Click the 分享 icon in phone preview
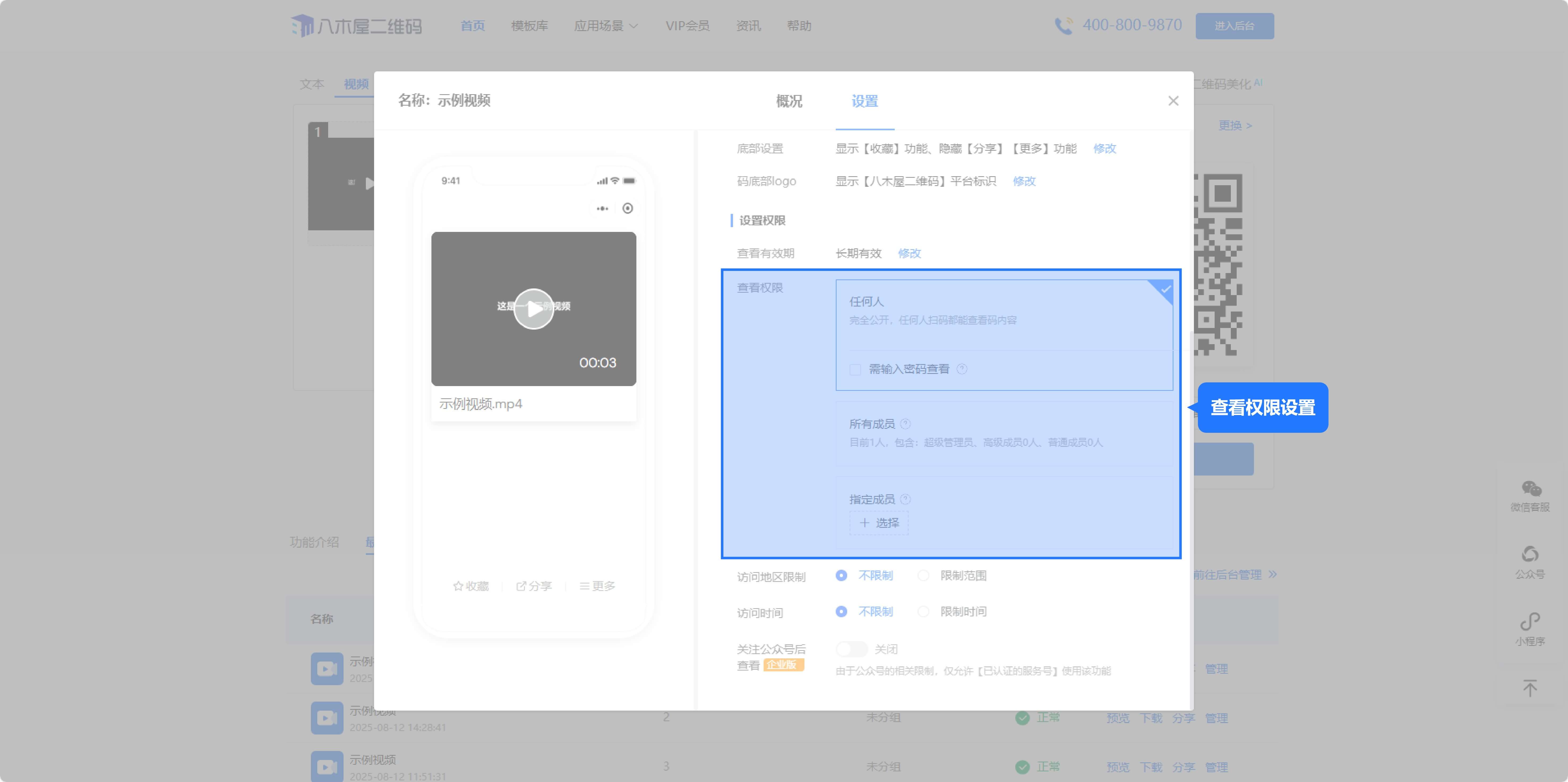 click(x=521, y=586)
